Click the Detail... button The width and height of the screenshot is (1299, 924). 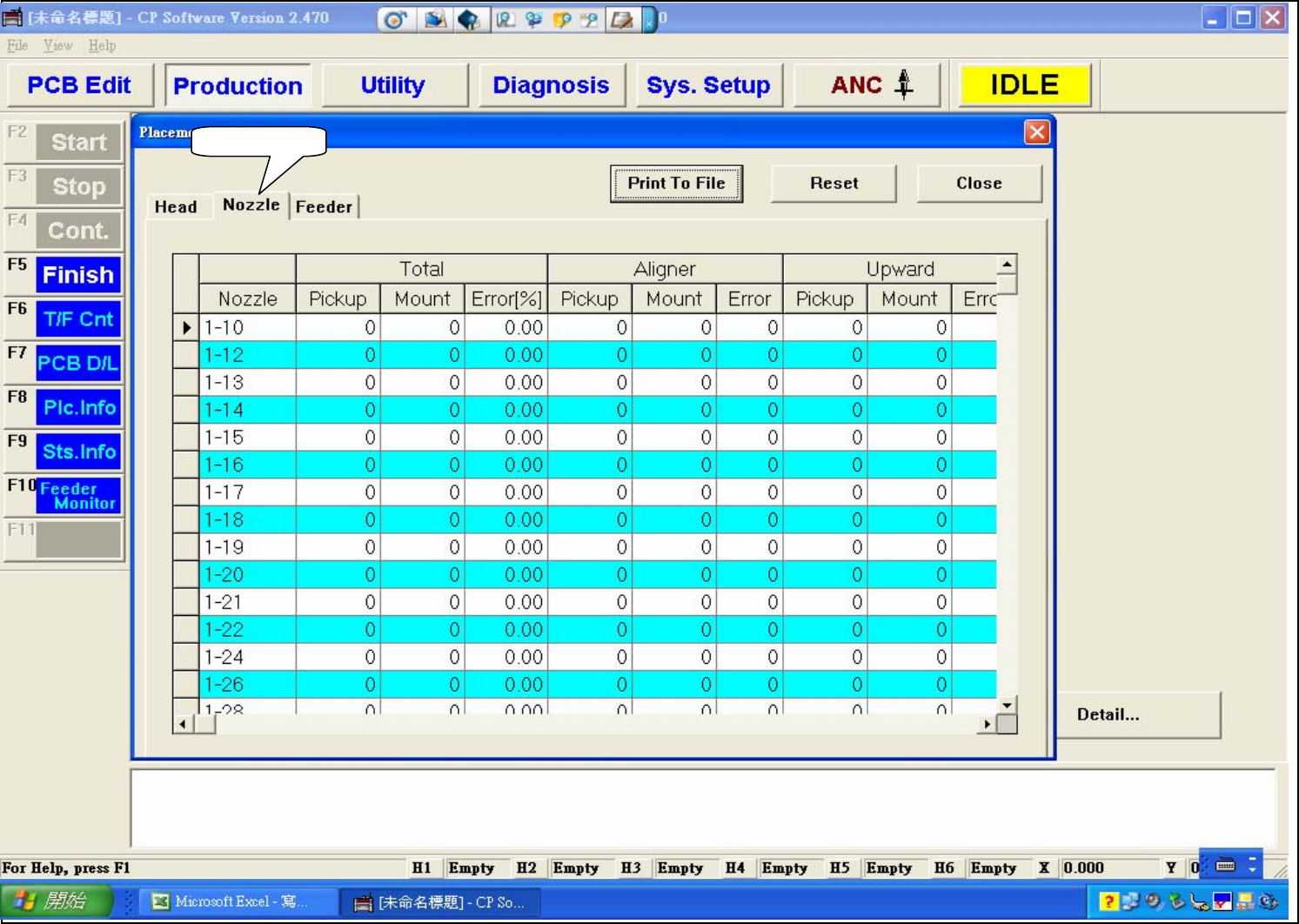pyautogui.click(x=1138, y=715)
